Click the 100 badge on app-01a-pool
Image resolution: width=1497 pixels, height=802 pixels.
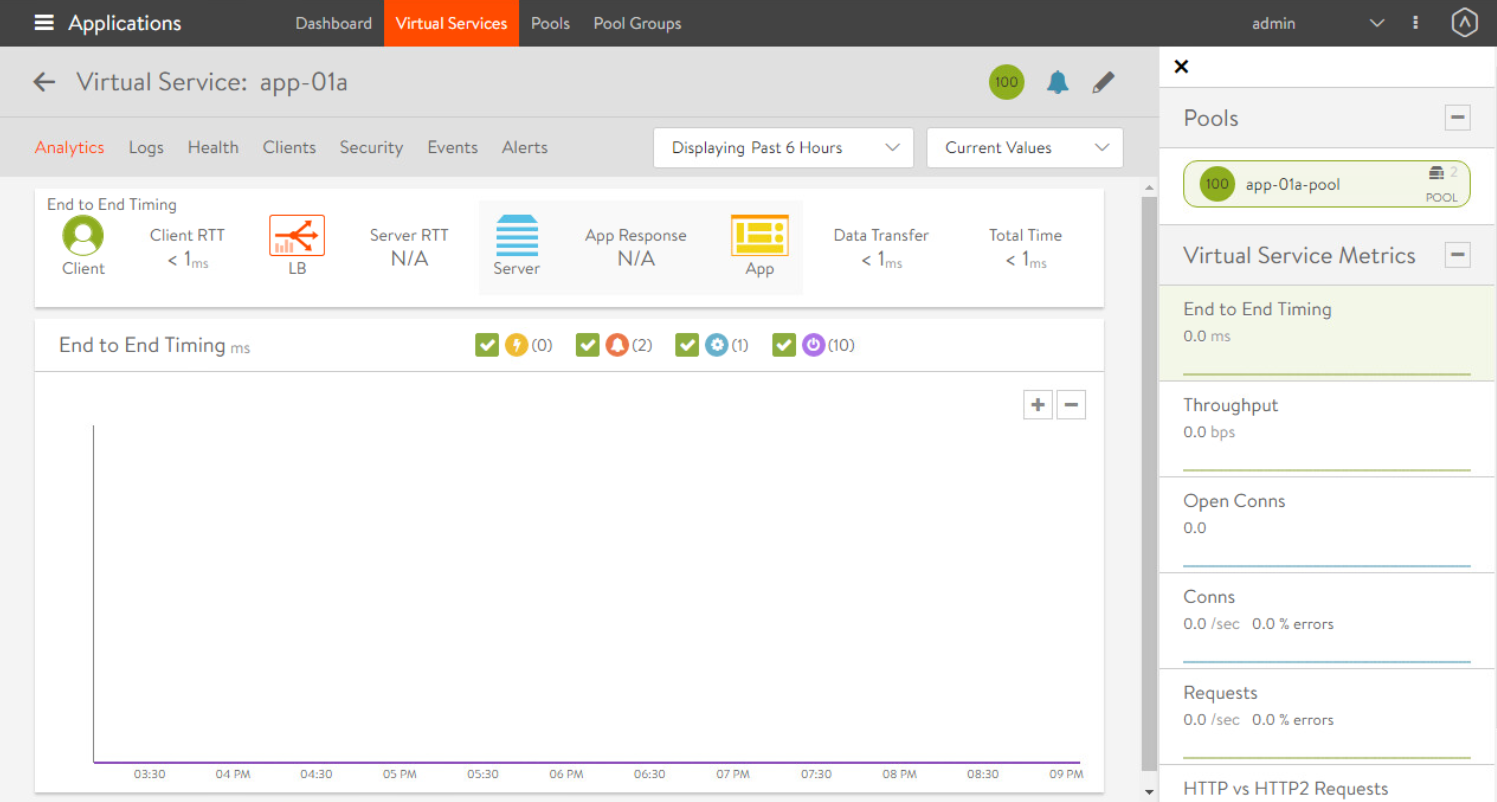point(1216,184)
